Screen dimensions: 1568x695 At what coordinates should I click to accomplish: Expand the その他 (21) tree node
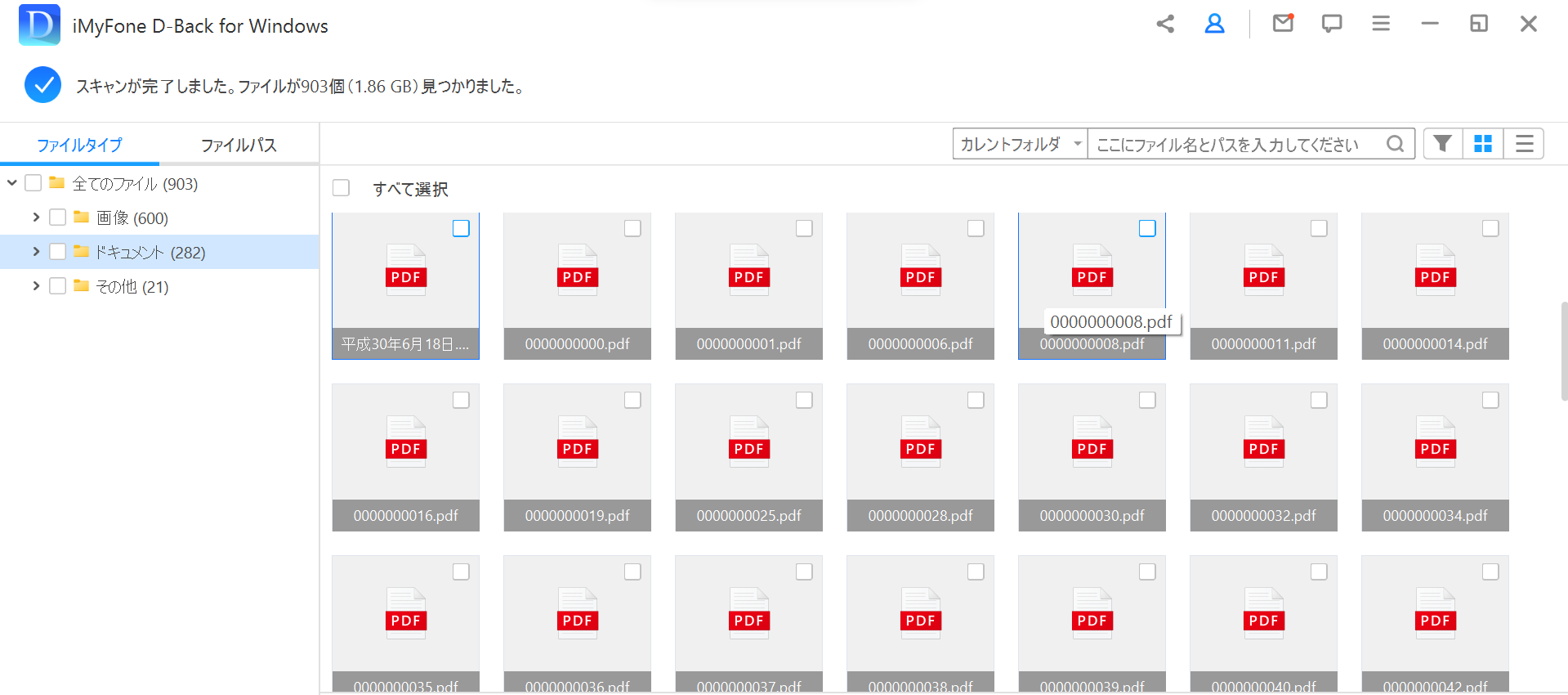[36, 286]
